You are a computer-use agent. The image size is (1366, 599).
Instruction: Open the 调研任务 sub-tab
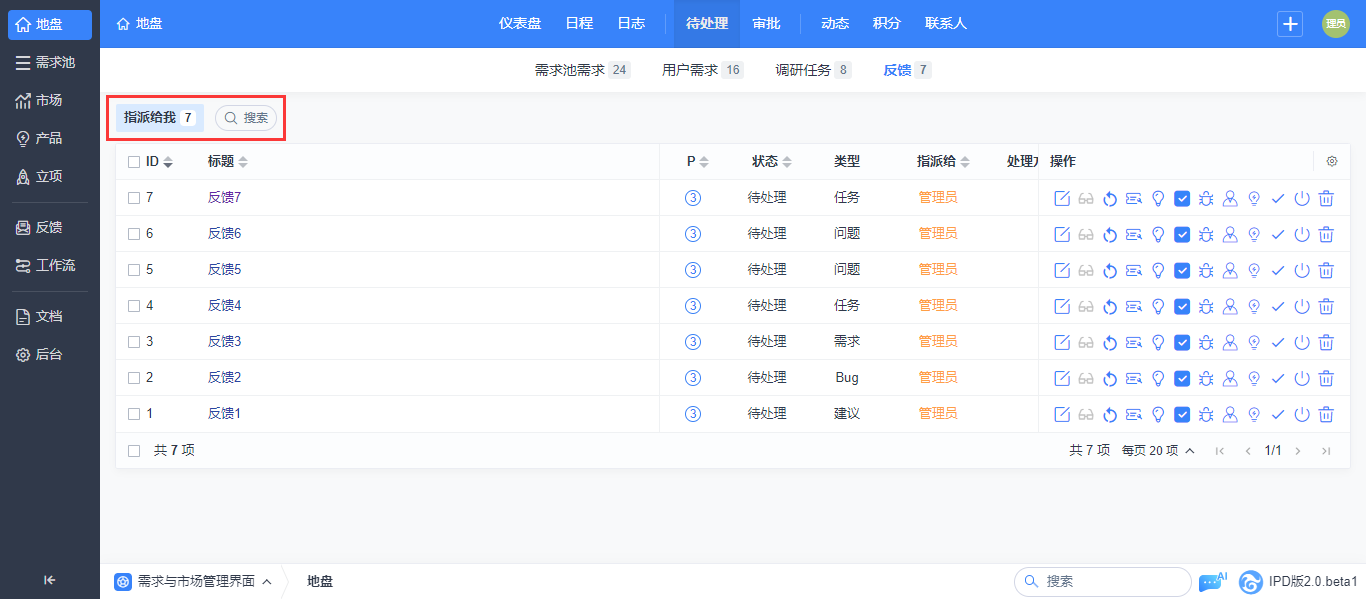(813, 70)
